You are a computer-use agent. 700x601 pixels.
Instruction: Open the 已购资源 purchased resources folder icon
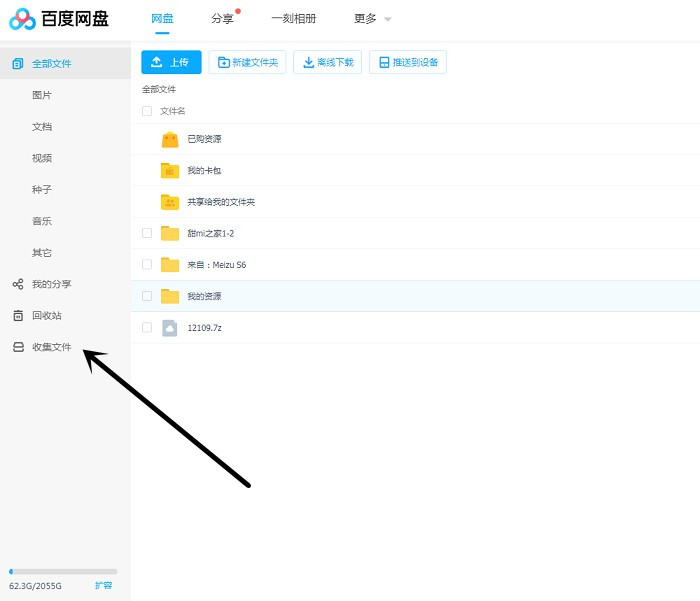click(170, 139)
